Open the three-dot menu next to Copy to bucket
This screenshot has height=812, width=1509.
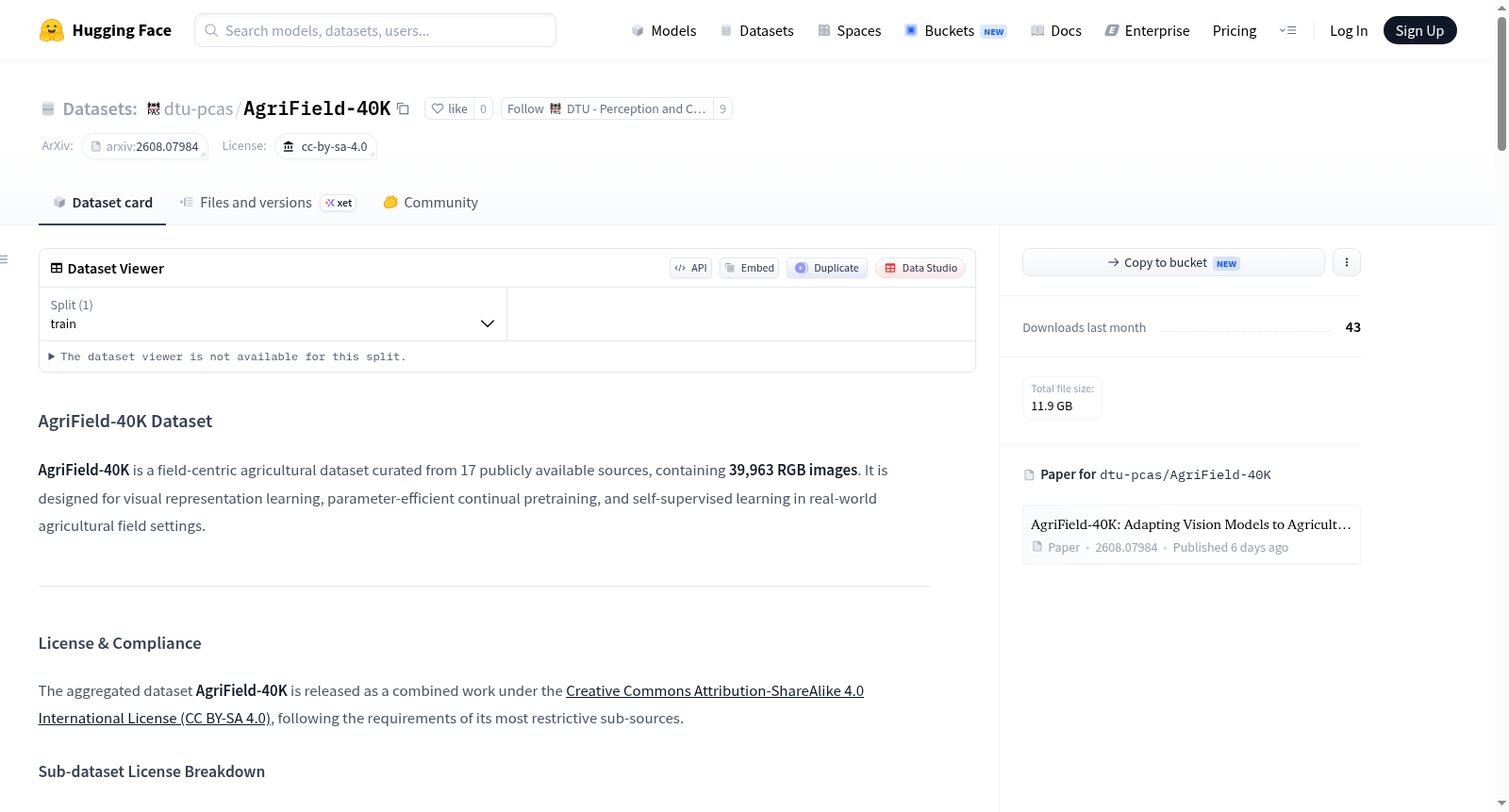[1347, 262]
